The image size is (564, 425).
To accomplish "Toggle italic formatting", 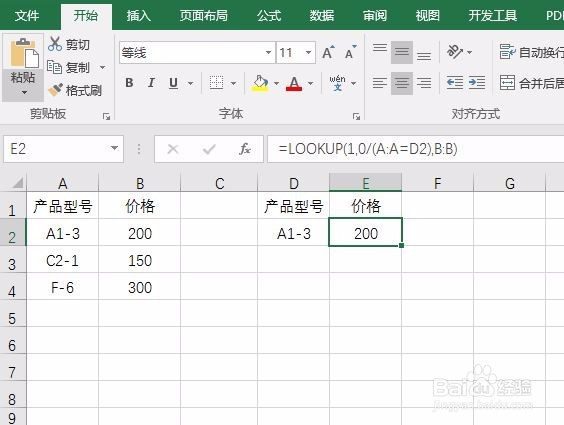I will click(x=151, y=83).
